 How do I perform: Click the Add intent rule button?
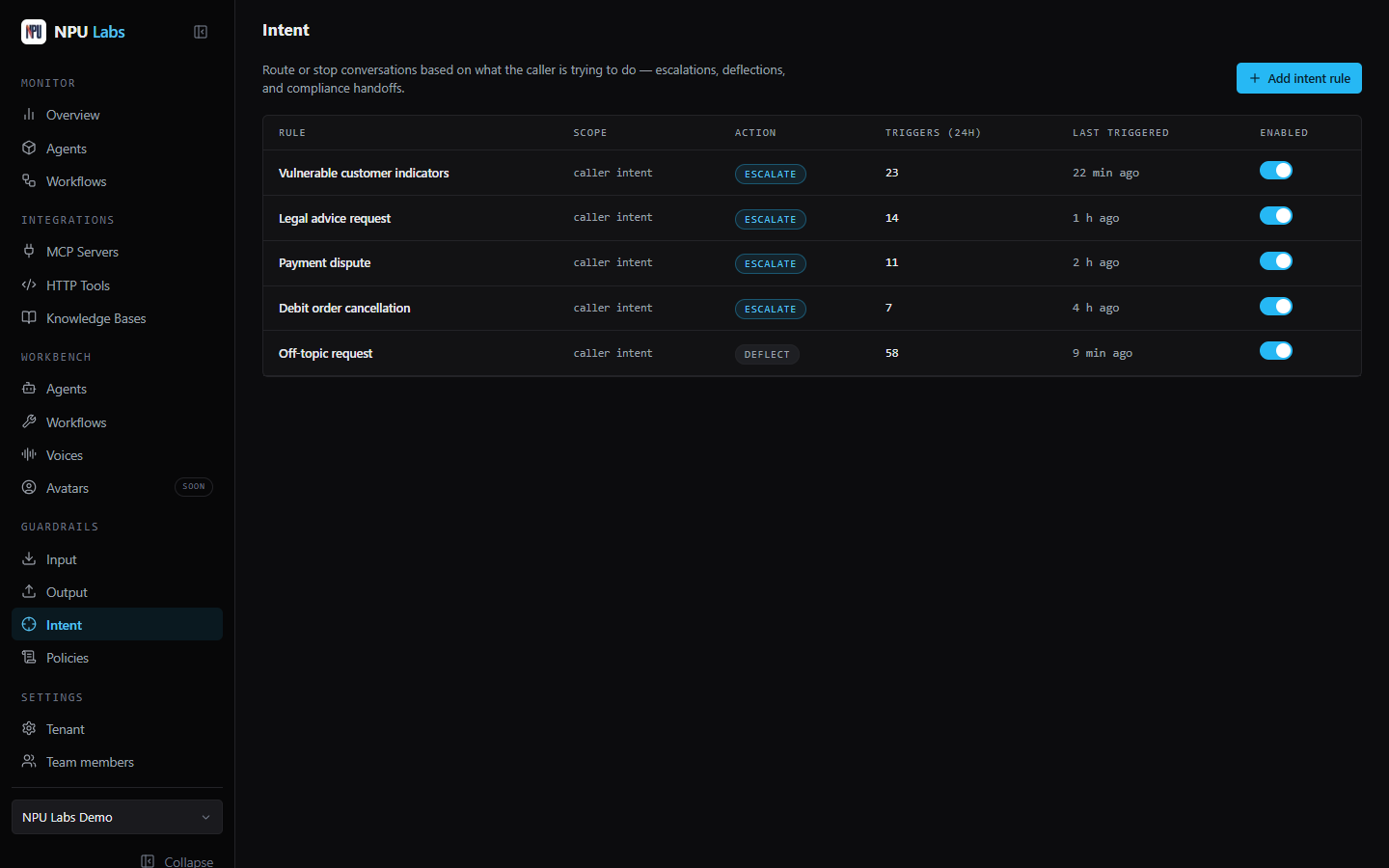pyautogui.click(x=1299, y=78)
